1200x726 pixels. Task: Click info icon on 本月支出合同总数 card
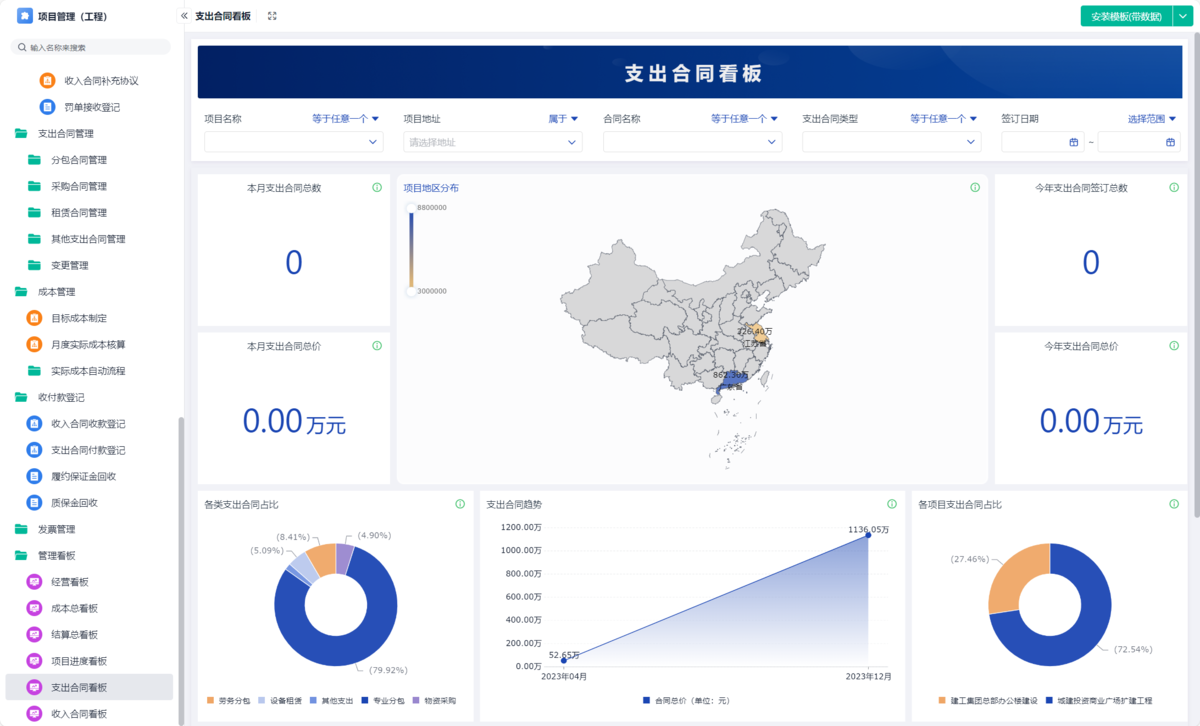click(377, 188)
